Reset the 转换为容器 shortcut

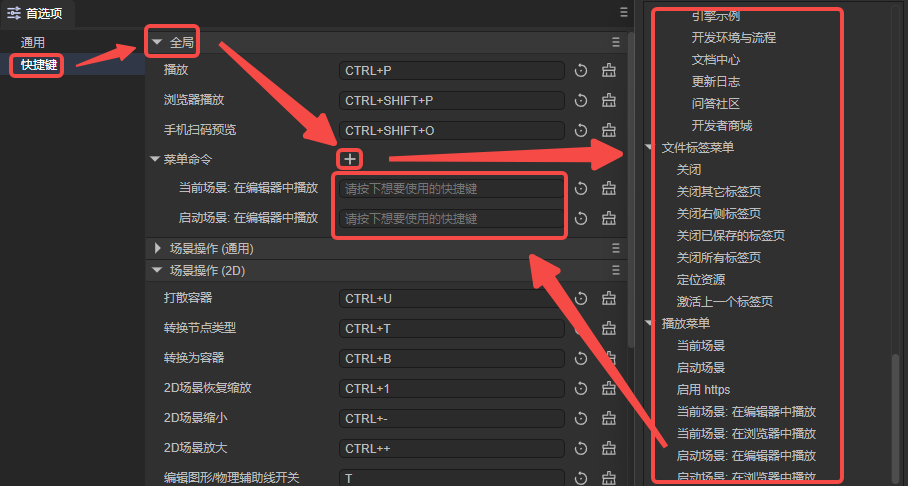[x=581, y=359]
